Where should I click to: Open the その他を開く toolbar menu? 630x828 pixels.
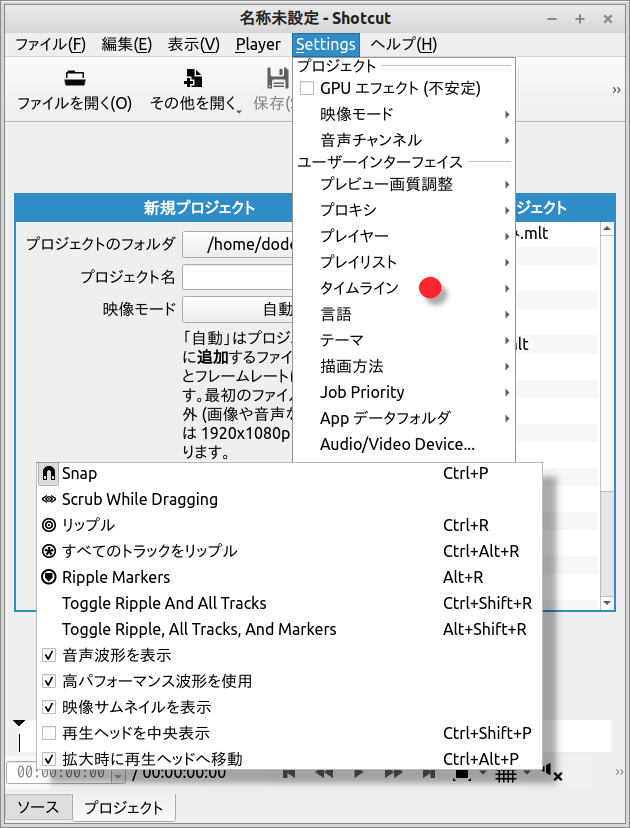click(194, 90)
